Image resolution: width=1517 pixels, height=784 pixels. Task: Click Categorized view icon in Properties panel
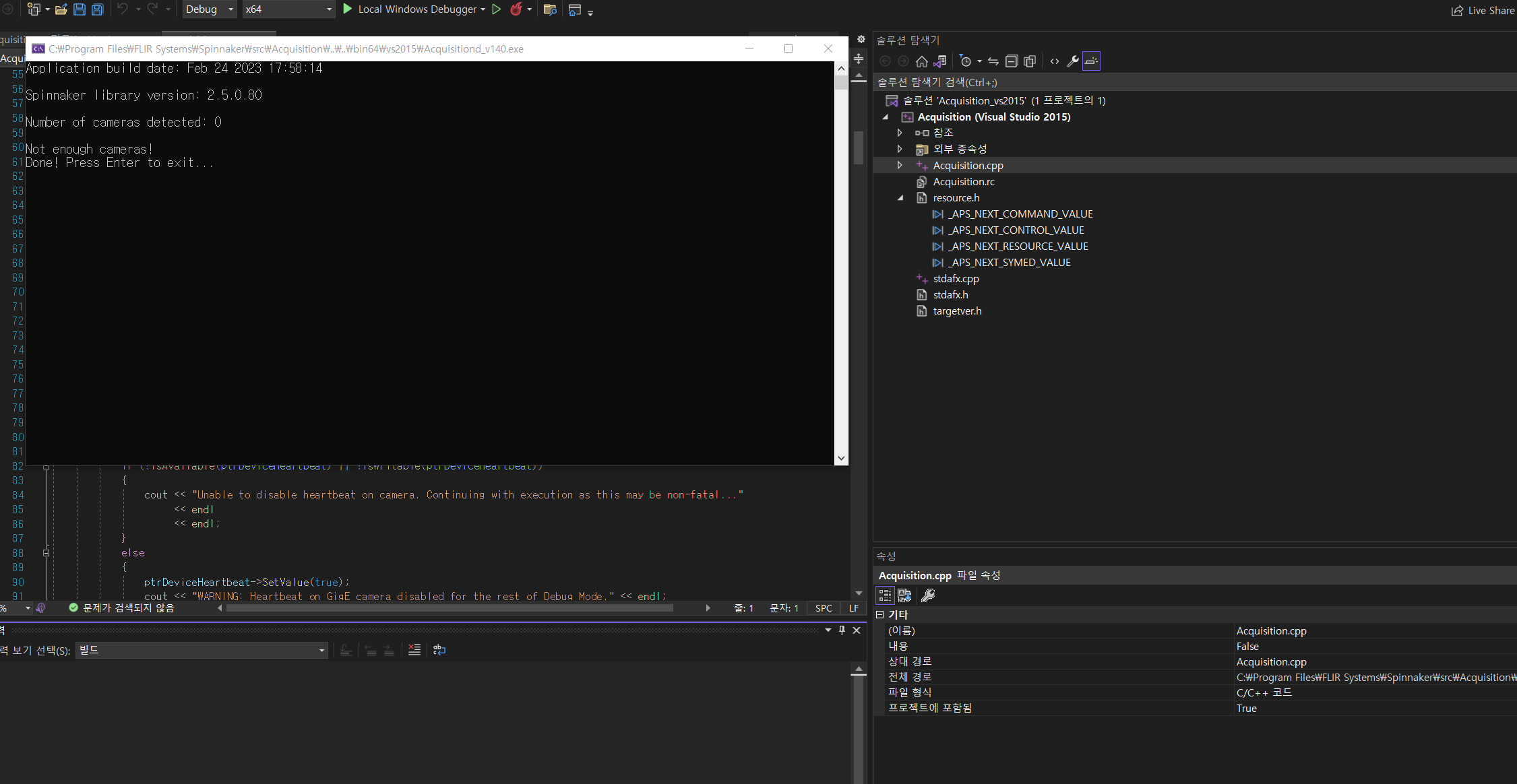pyautogui.click(x=885, y=595)
